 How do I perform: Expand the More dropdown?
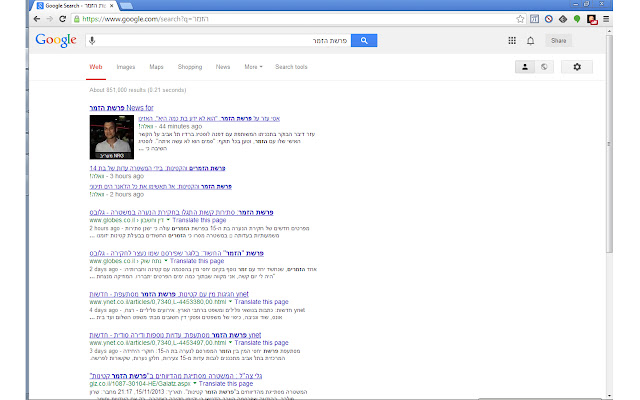[253, 67]
